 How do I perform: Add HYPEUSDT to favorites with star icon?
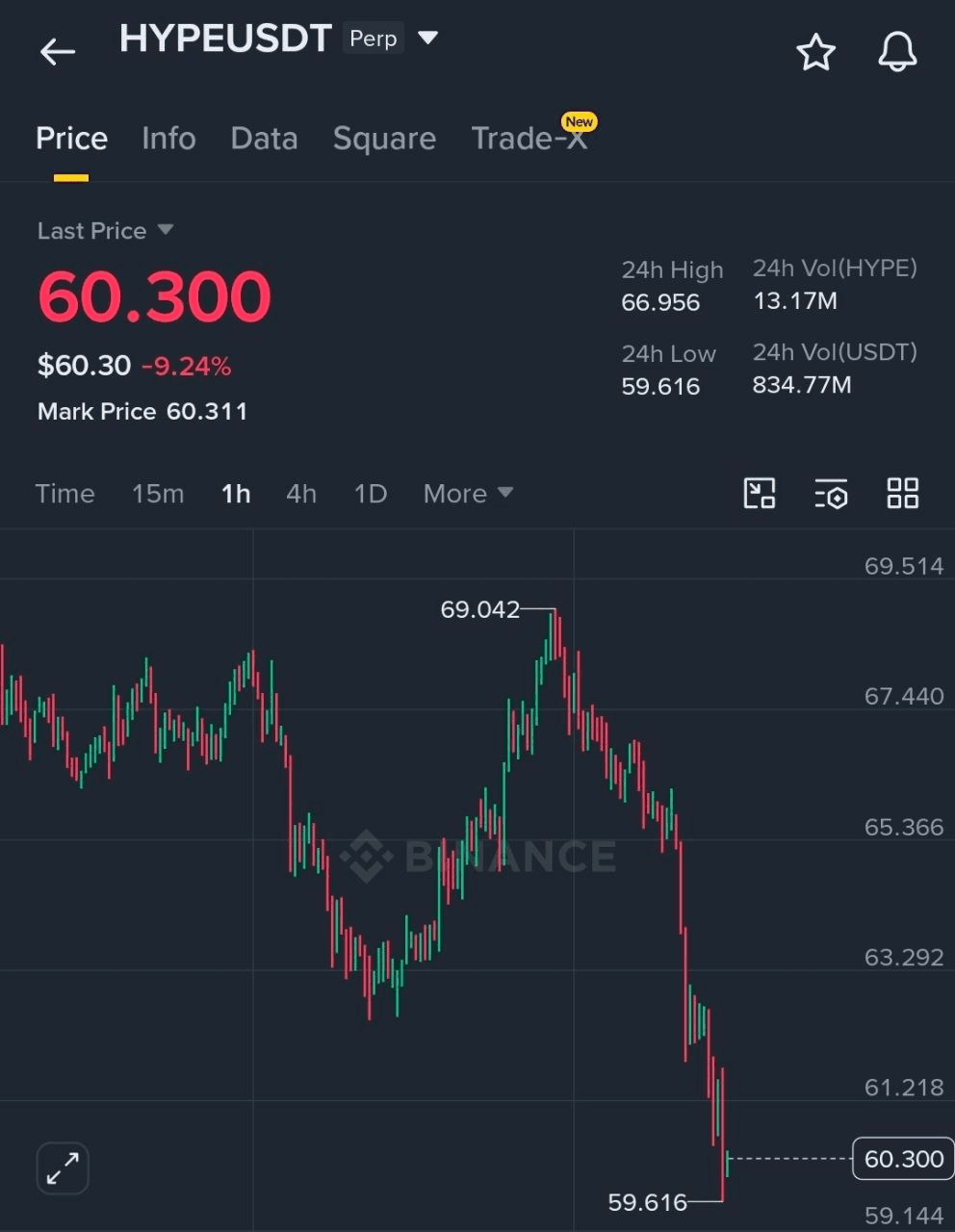tap(815, 52)
